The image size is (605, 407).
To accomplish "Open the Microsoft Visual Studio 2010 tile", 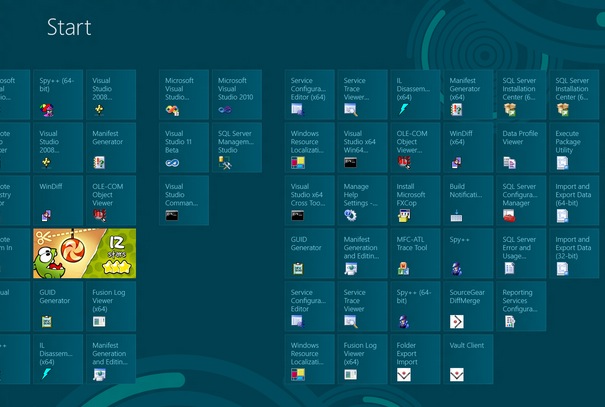I will (237, 95).
